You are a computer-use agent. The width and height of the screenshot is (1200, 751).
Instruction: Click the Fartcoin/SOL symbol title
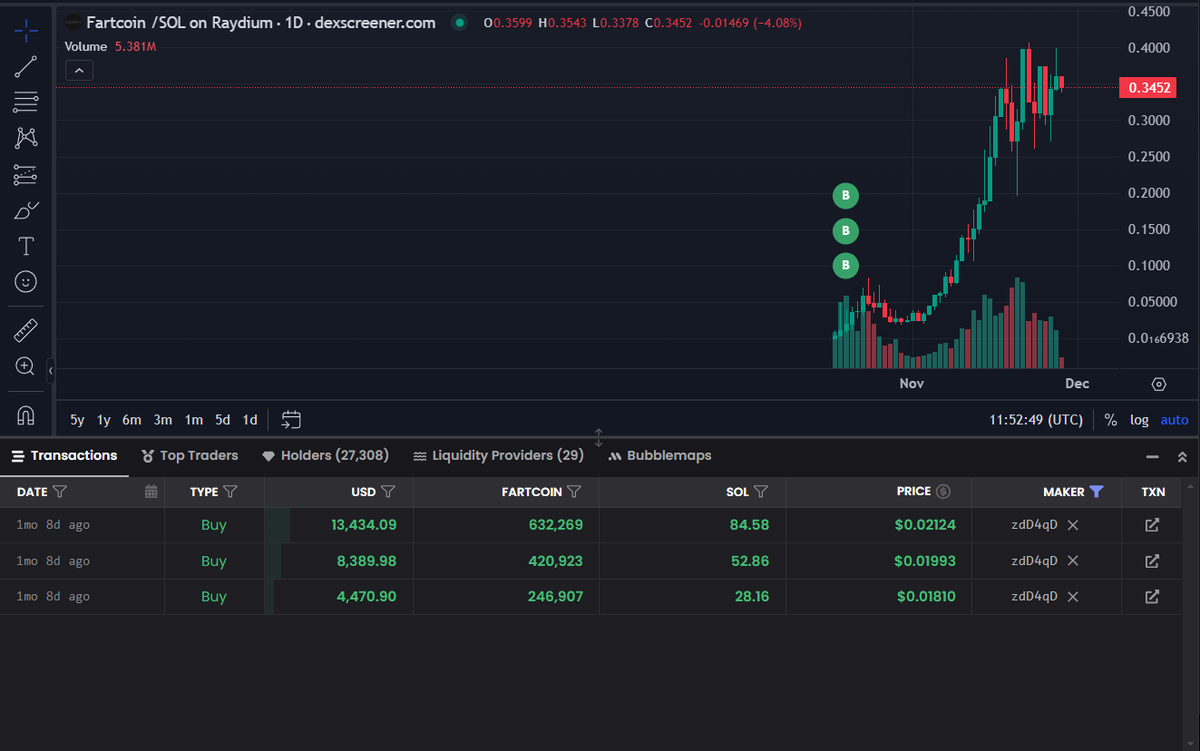[260, 22]
